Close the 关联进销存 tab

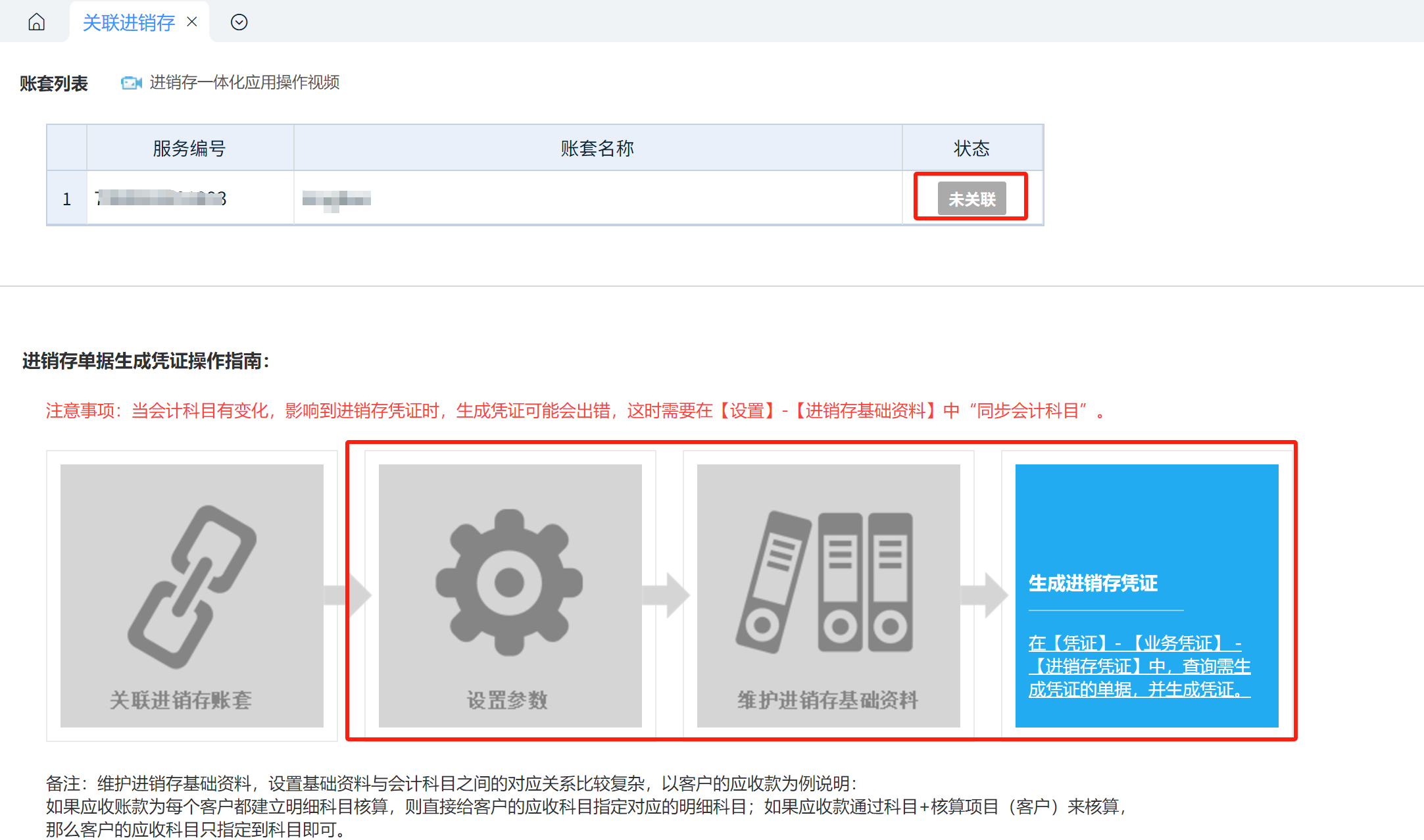192,22
